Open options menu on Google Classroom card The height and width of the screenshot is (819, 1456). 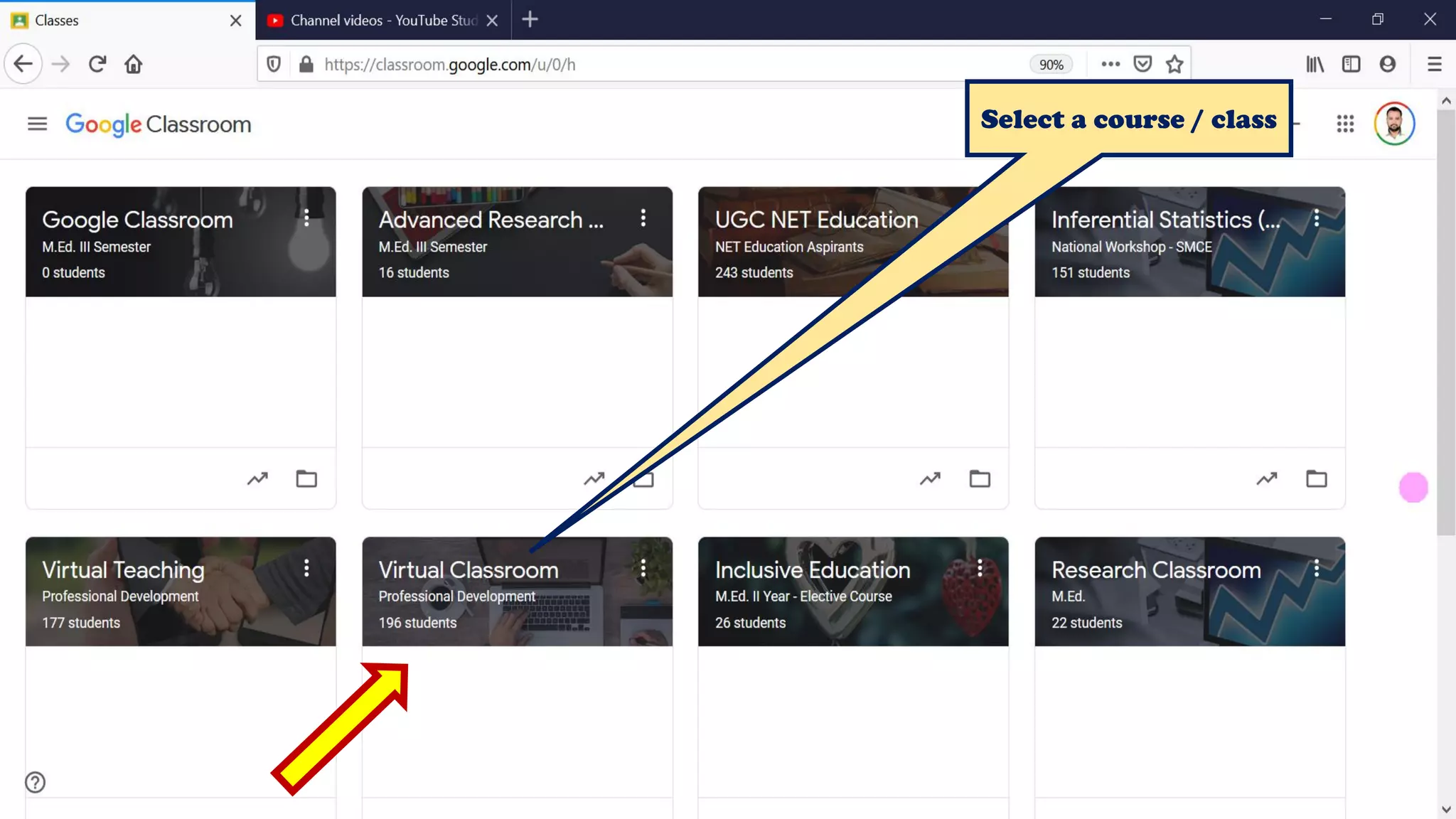tap(306, 218)
